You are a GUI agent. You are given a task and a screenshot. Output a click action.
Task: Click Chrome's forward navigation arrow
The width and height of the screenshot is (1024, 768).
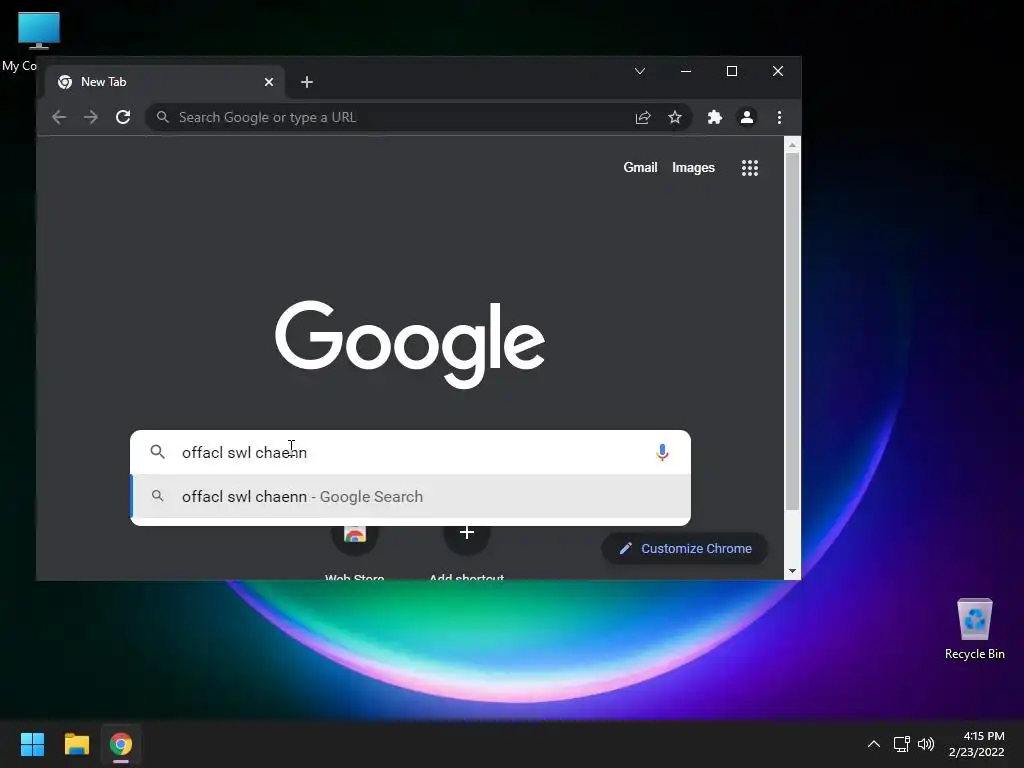91,118
